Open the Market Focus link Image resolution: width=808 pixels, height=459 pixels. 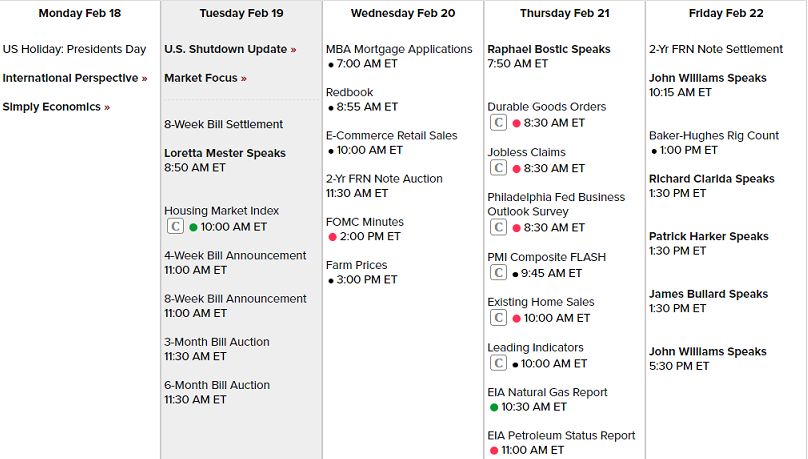[204, 78]
